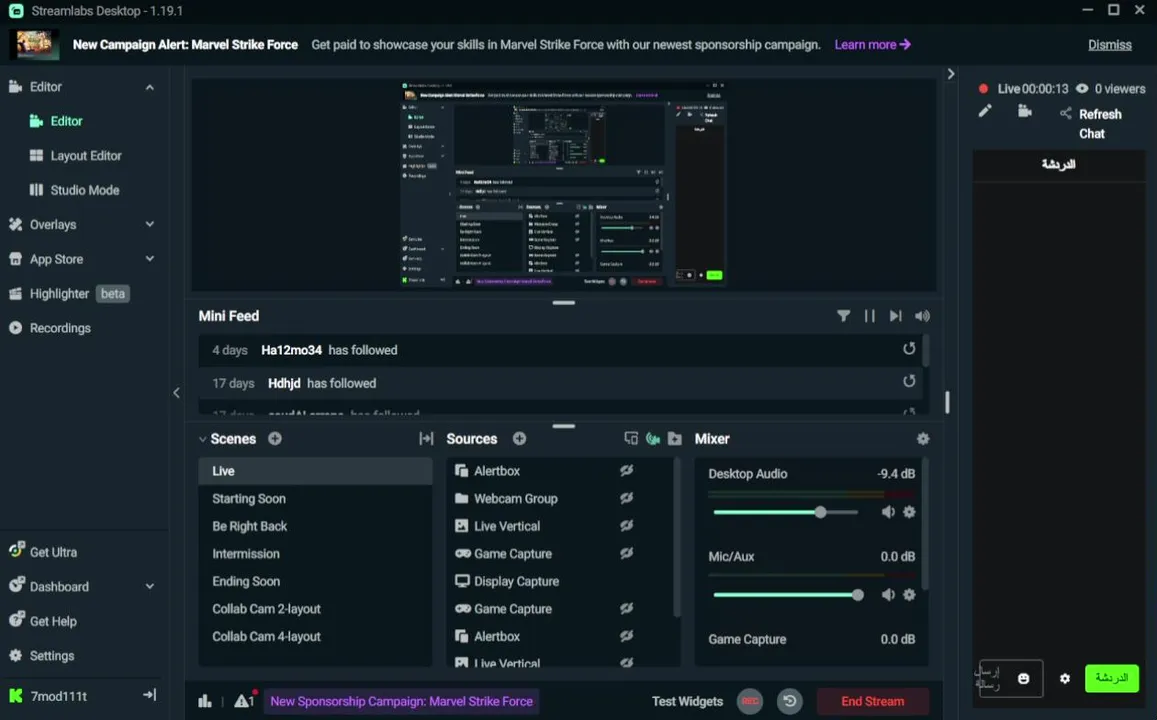Collapse the chat panel arrow

950,74
